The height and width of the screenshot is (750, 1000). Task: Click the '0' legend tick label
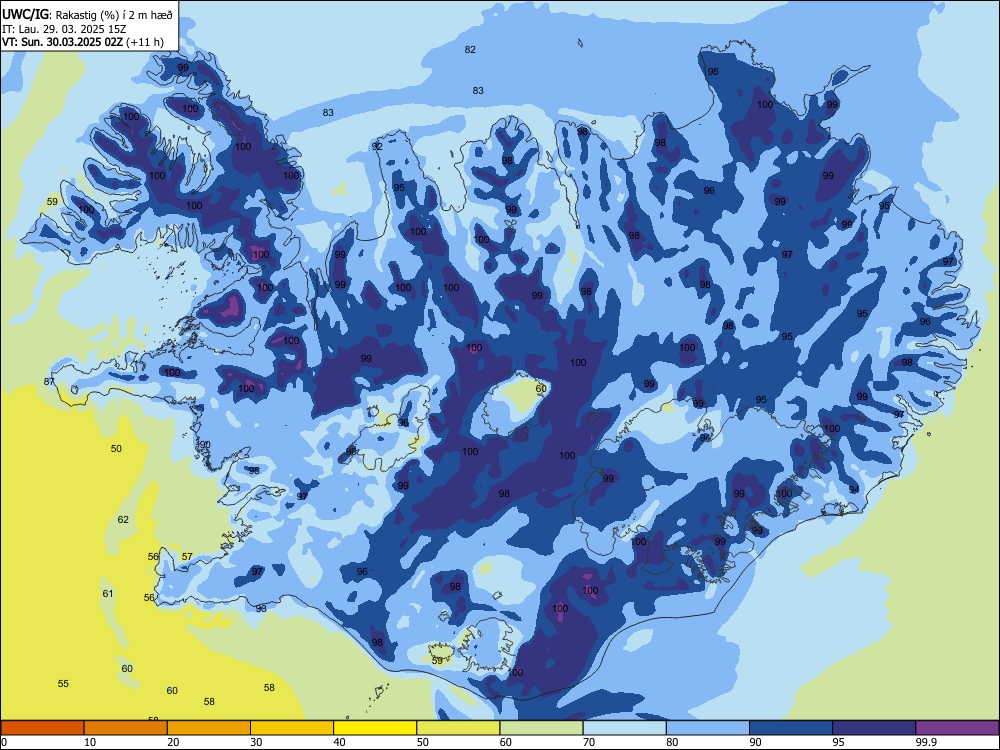(4, 742)
